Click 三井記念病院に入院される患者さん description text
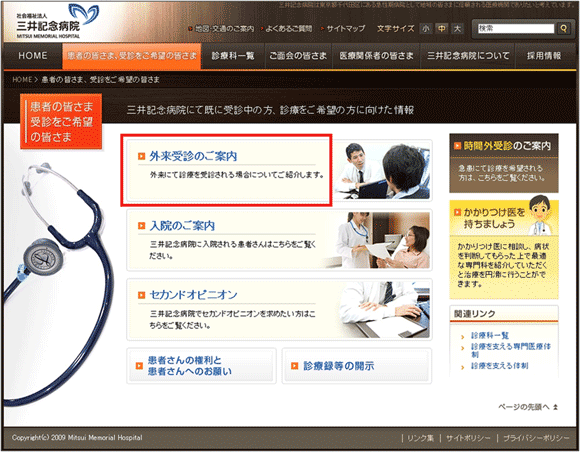The width and height of the screenshot is (580, 452). (x=232, y=250)
